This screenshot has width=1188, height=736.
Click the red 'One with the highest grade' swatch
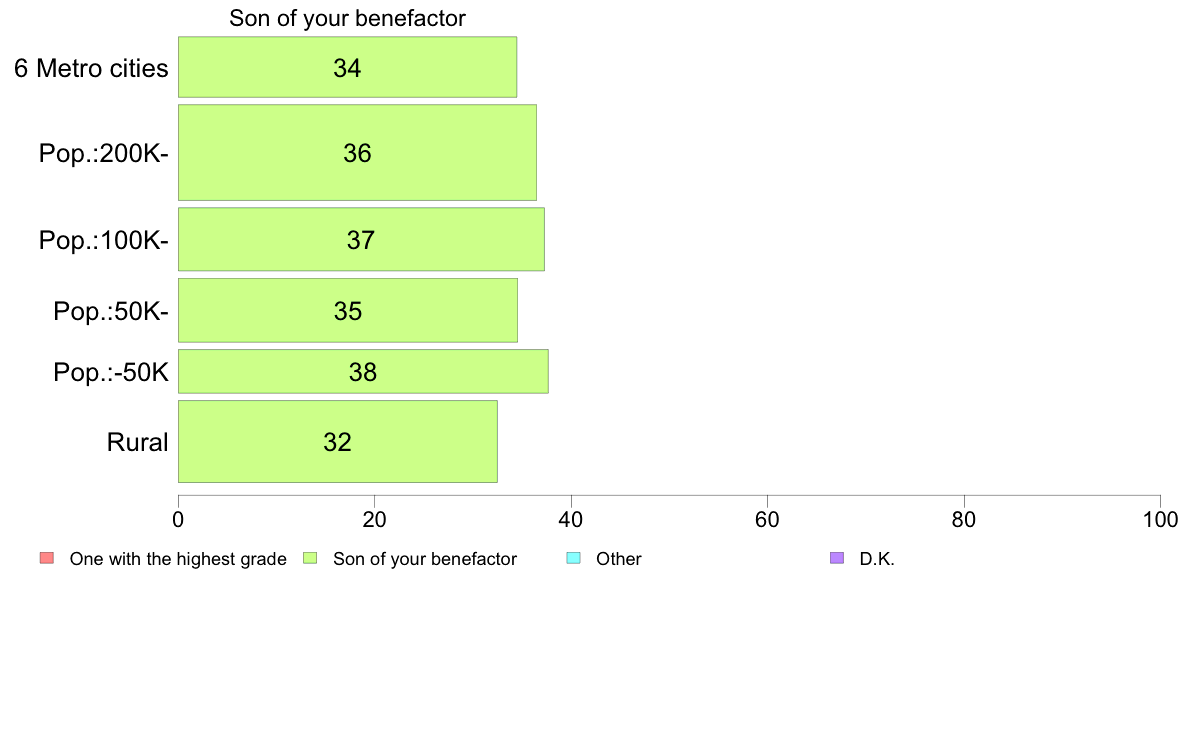click(47, 558)
